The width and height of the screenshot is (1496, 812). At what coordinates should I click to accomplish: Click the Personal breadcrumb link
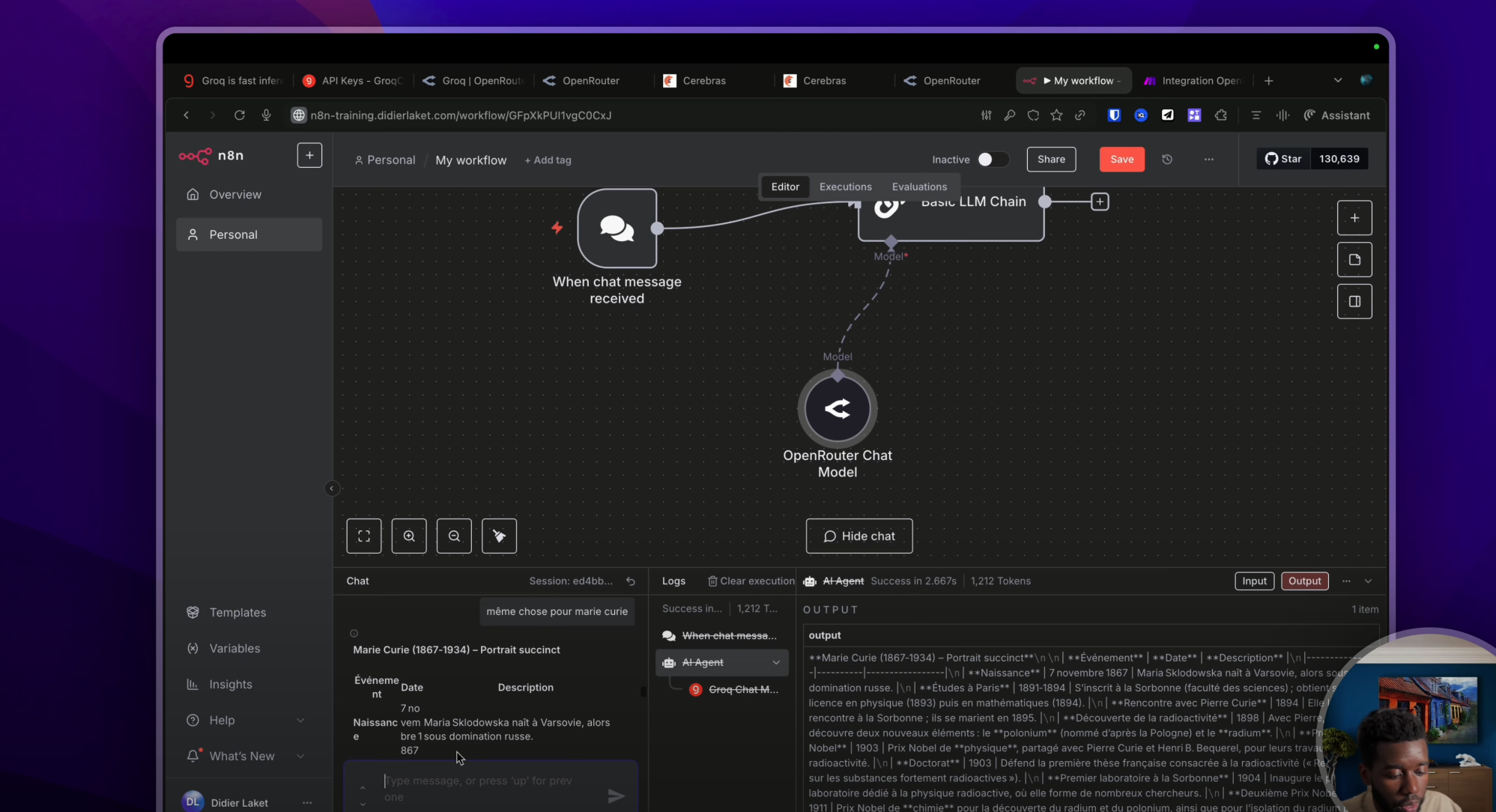point(385,160)
